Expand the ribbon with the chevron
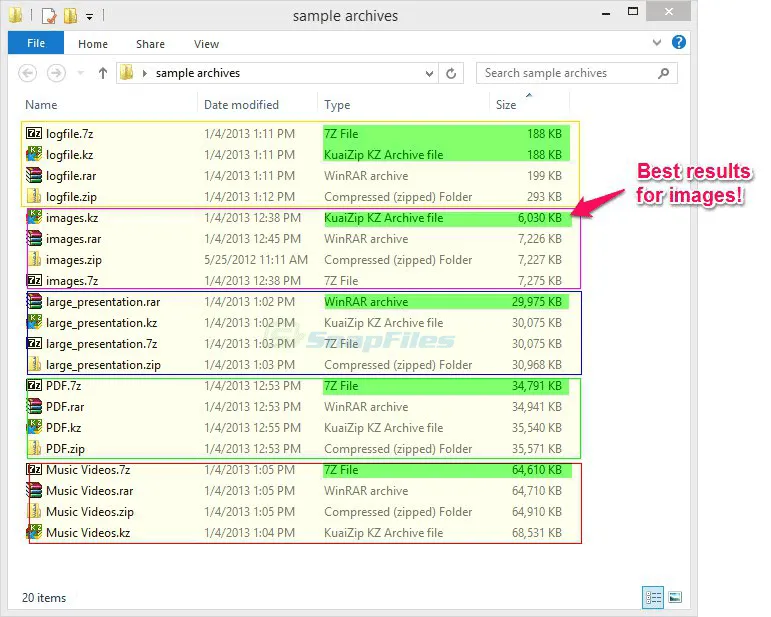Viewport: 771px width, 617px height. pyautogui.click(x=657, y=43)
